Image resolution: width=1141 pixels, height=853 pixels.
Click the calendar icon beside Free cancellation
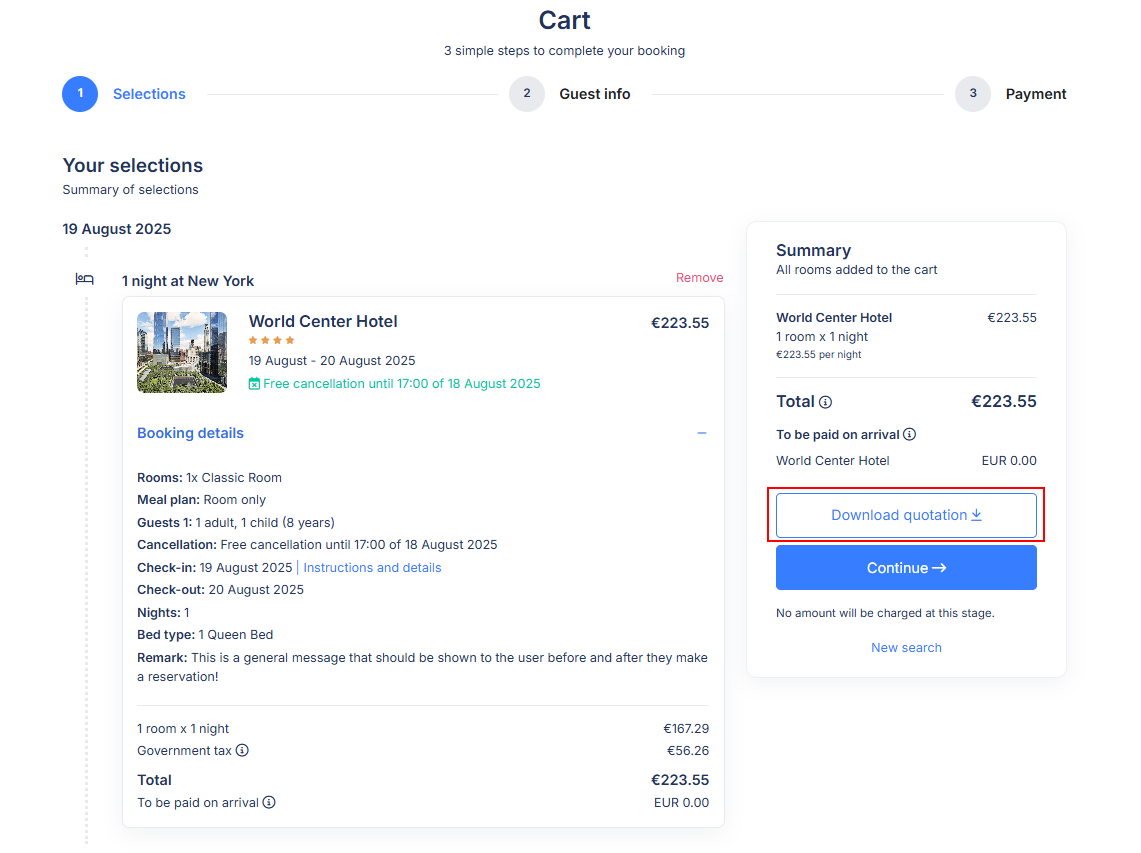[x=254, y=384]
